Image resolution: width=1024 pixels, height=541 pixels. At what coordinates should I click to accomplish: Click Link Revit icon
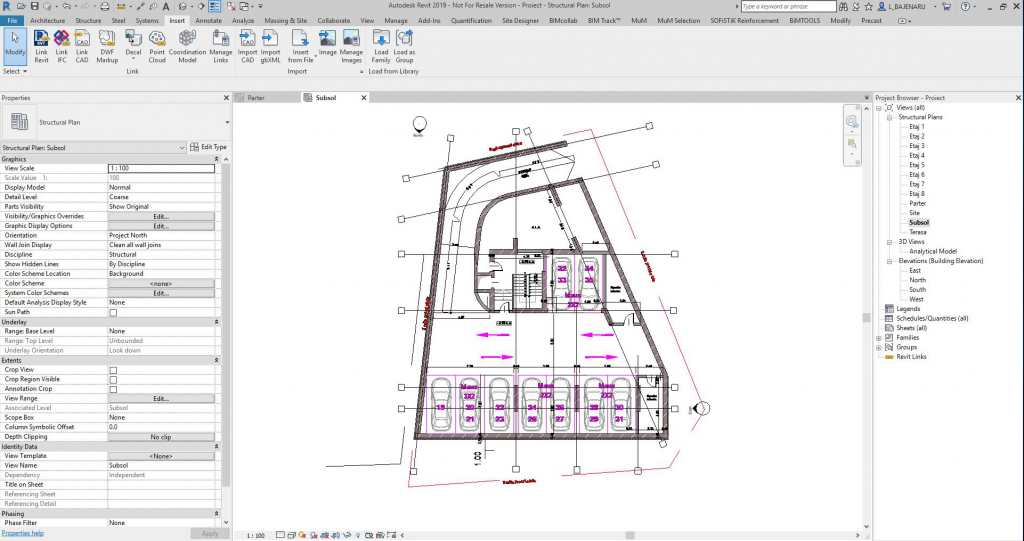41,39
